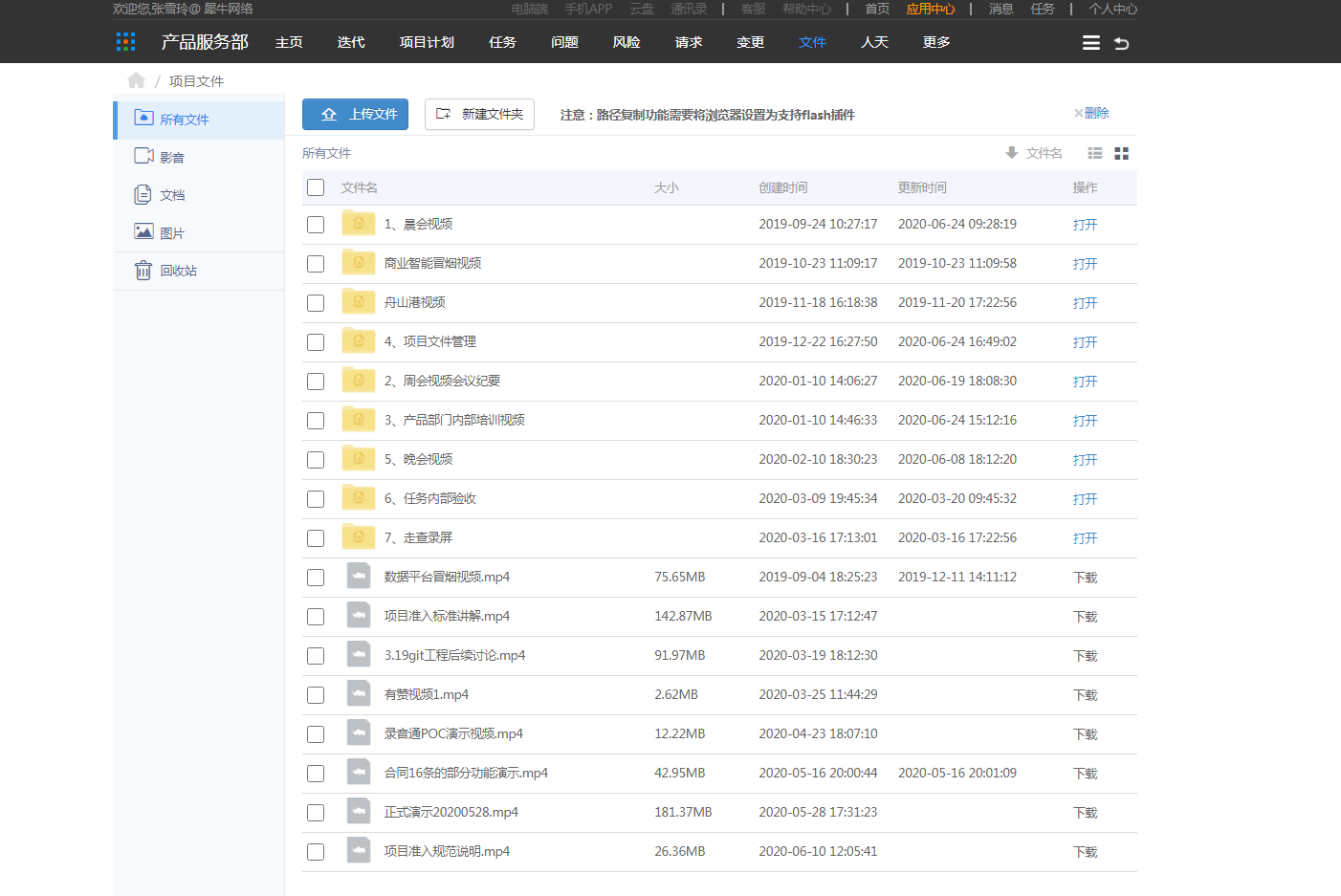The image size is (1341, 896).
Task: Check the box for 5、晚会视频
Action: tap(316, 460)
